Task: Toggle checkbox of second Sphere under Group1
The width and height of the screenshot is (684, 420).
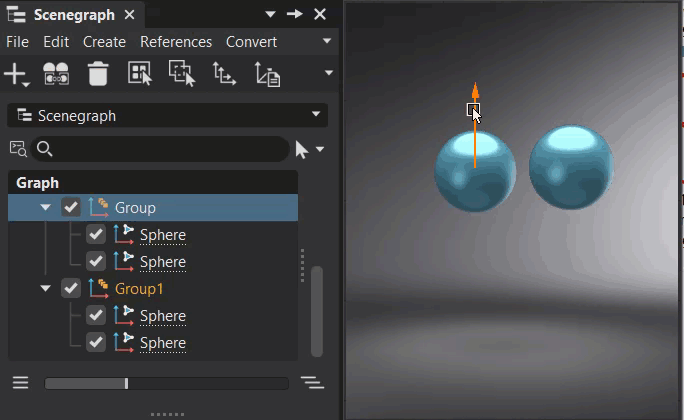Action: 96,343
